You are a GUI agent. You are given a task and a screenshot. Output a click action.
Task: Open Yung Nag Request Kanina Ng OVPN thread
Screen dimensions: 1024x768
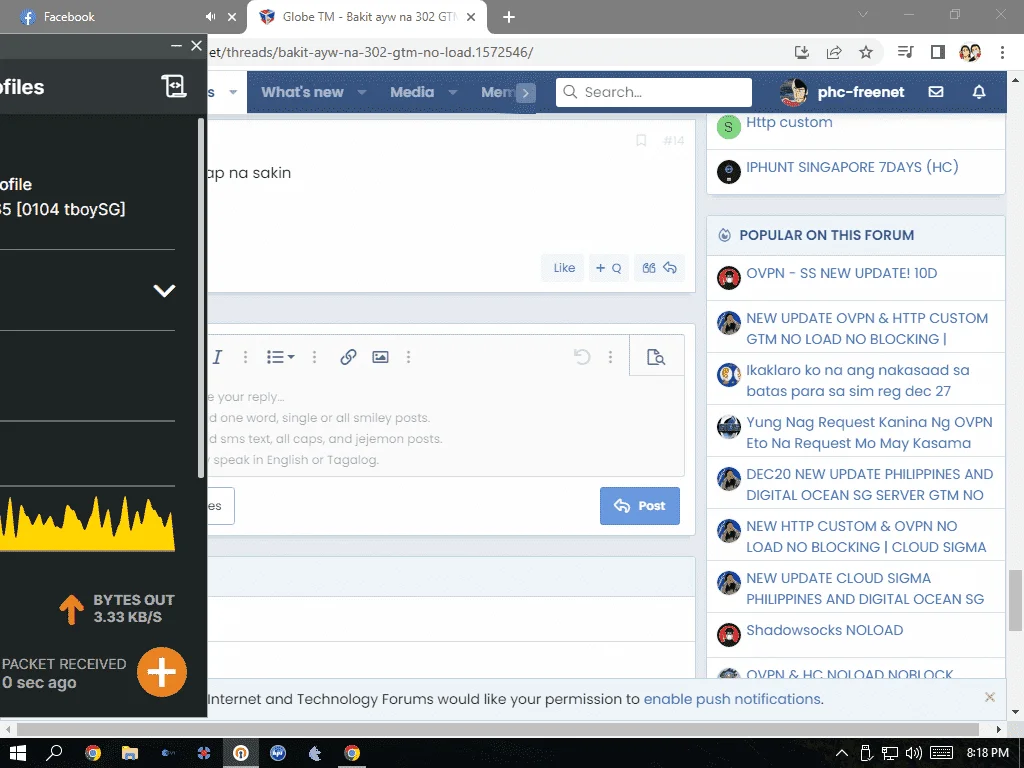869,432
